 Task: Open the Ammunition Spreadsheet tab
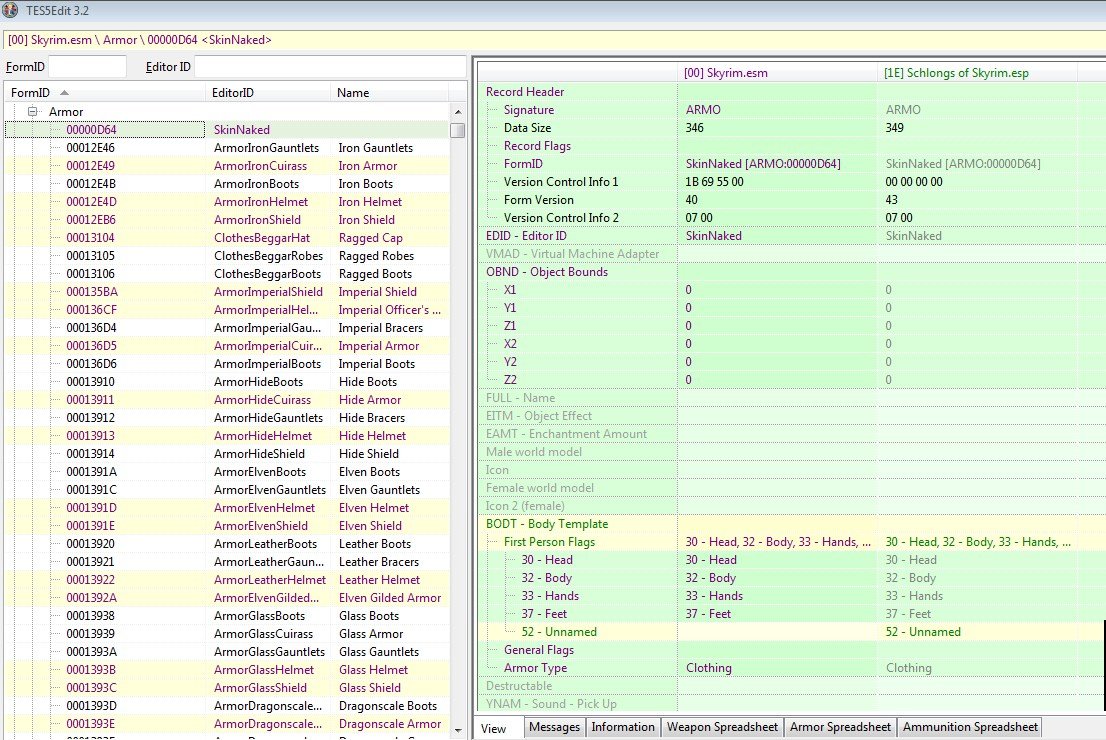click(x=970, y=727)
